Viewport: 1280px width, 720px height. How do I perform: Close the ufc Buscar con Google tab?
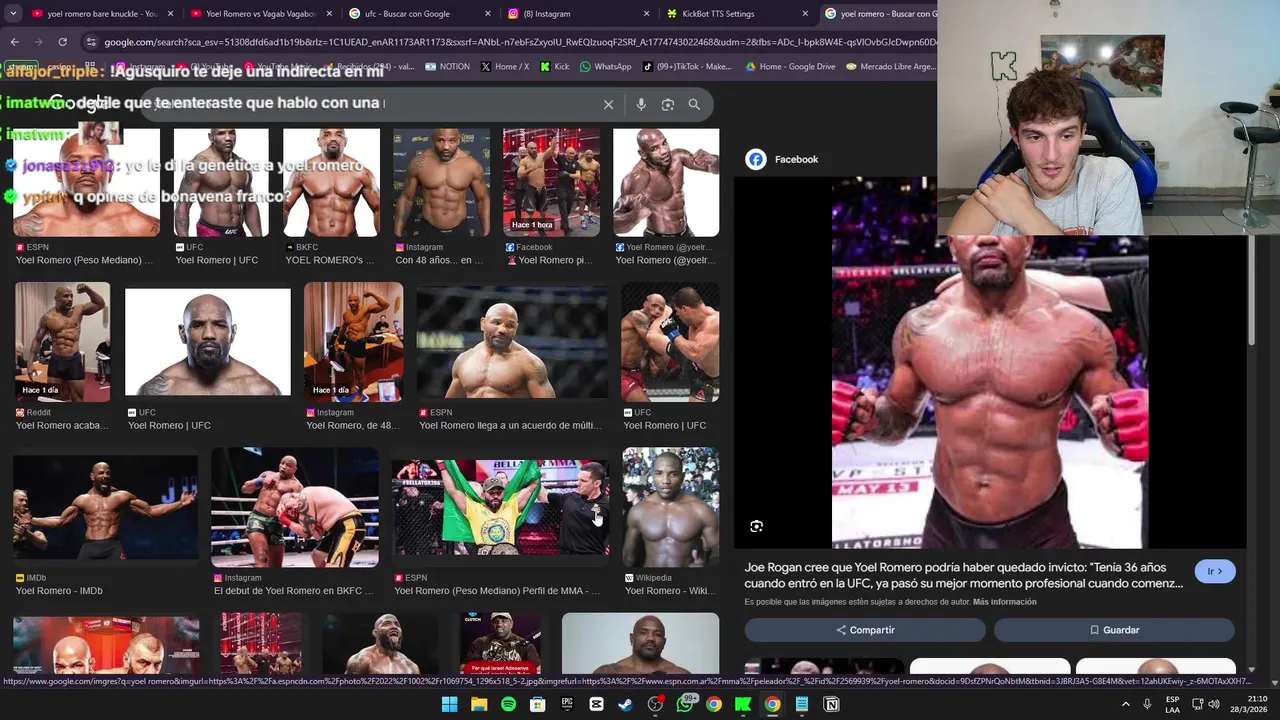coord(488,14)
